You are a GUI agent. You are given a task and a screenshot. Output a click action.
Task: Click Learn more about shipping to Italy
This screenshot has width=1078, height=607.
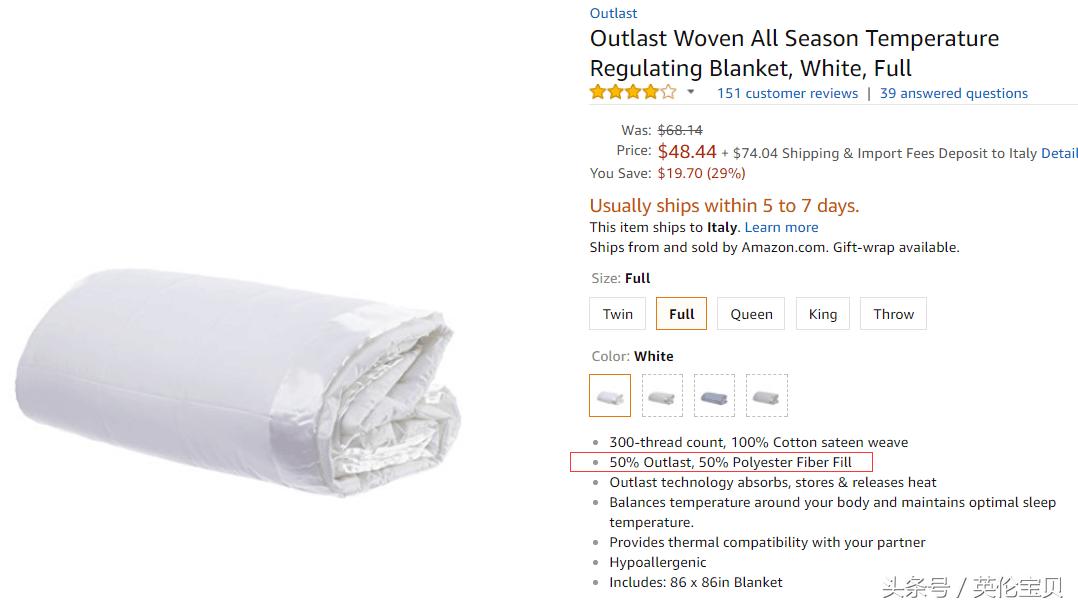tap(781, 227)
